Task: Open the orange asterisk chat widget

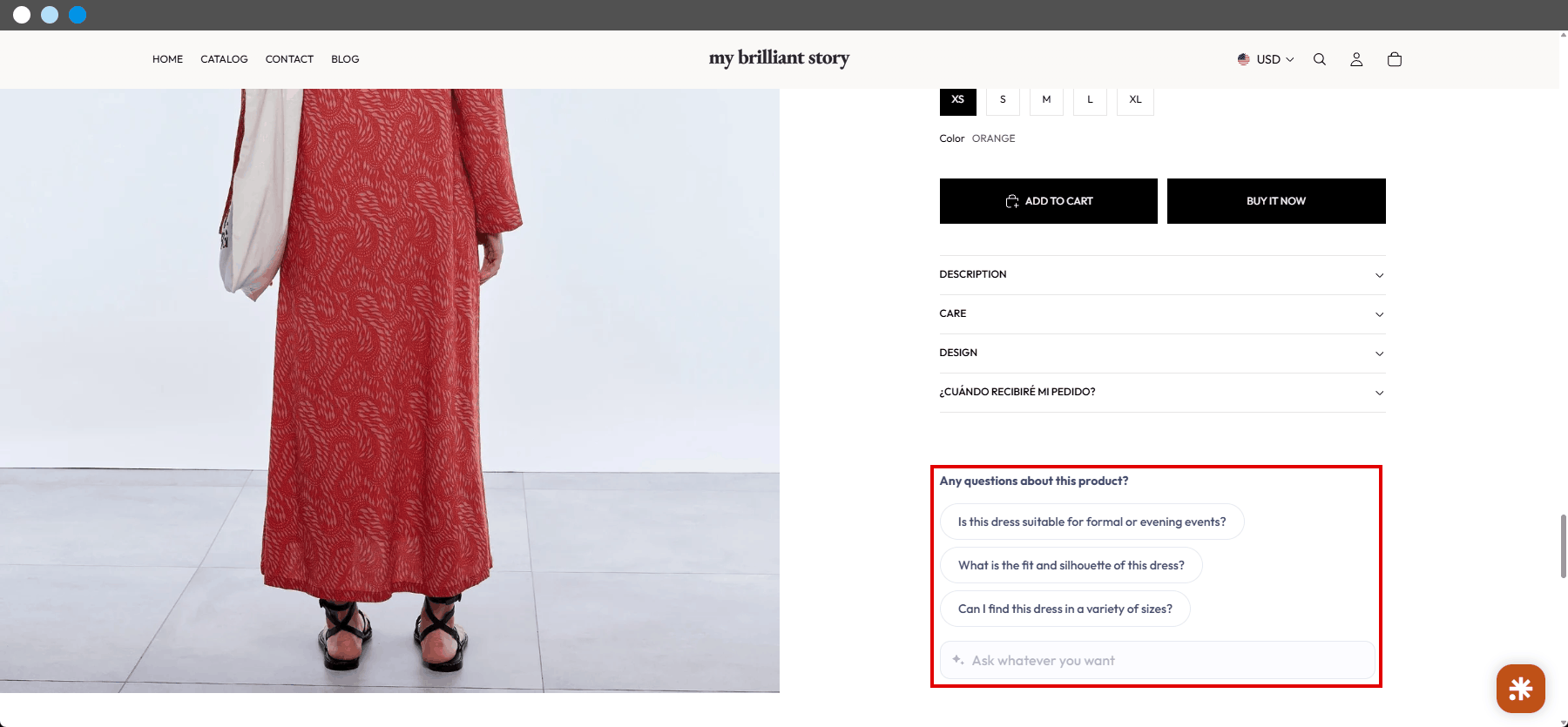Action: pyautogui.click(x=1521, y=689)
